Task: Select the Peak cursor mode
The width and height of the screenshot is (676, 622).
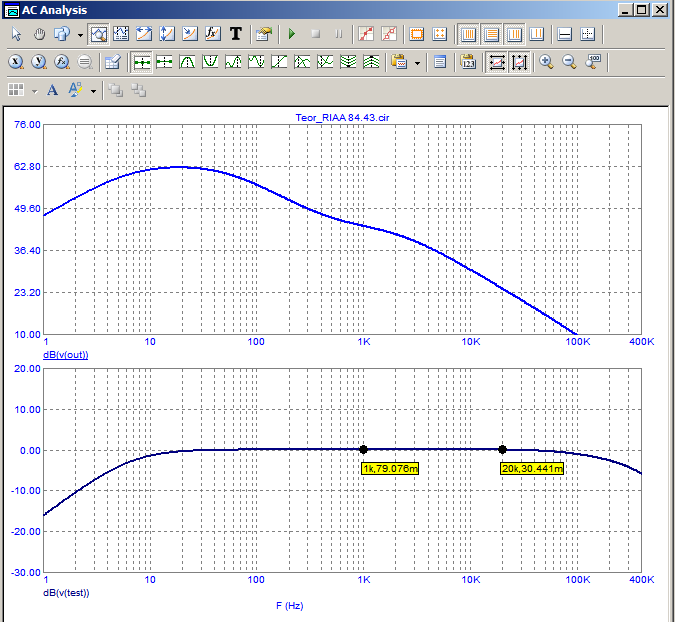Action: [187, 62]
